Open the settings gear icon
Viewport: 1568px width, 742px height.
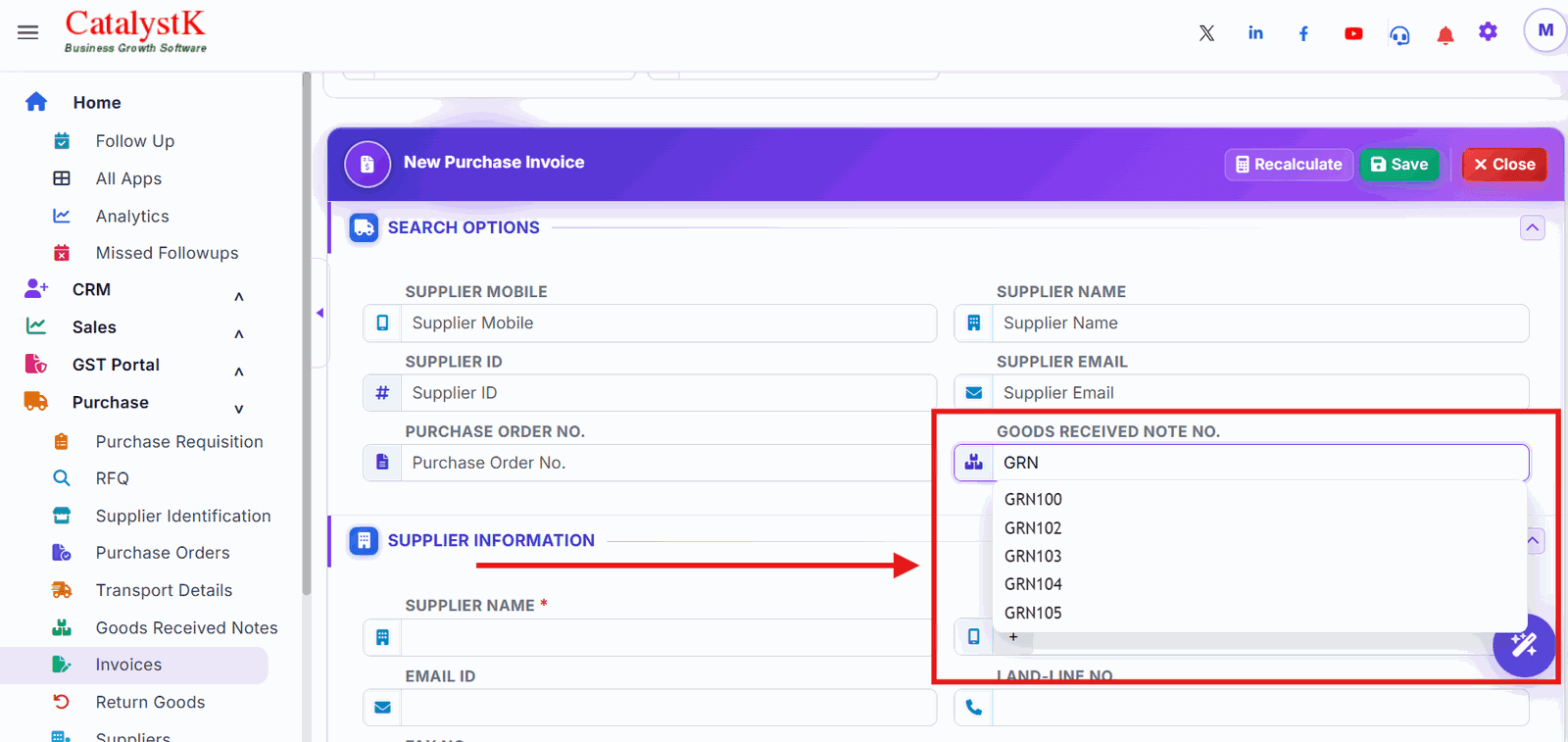coord(1488,31)
